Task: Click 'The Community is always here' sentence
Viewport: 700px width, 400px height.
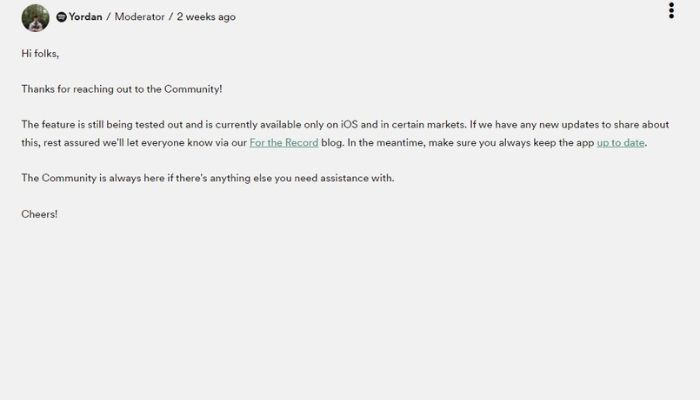Action: [x=208, y=178]
